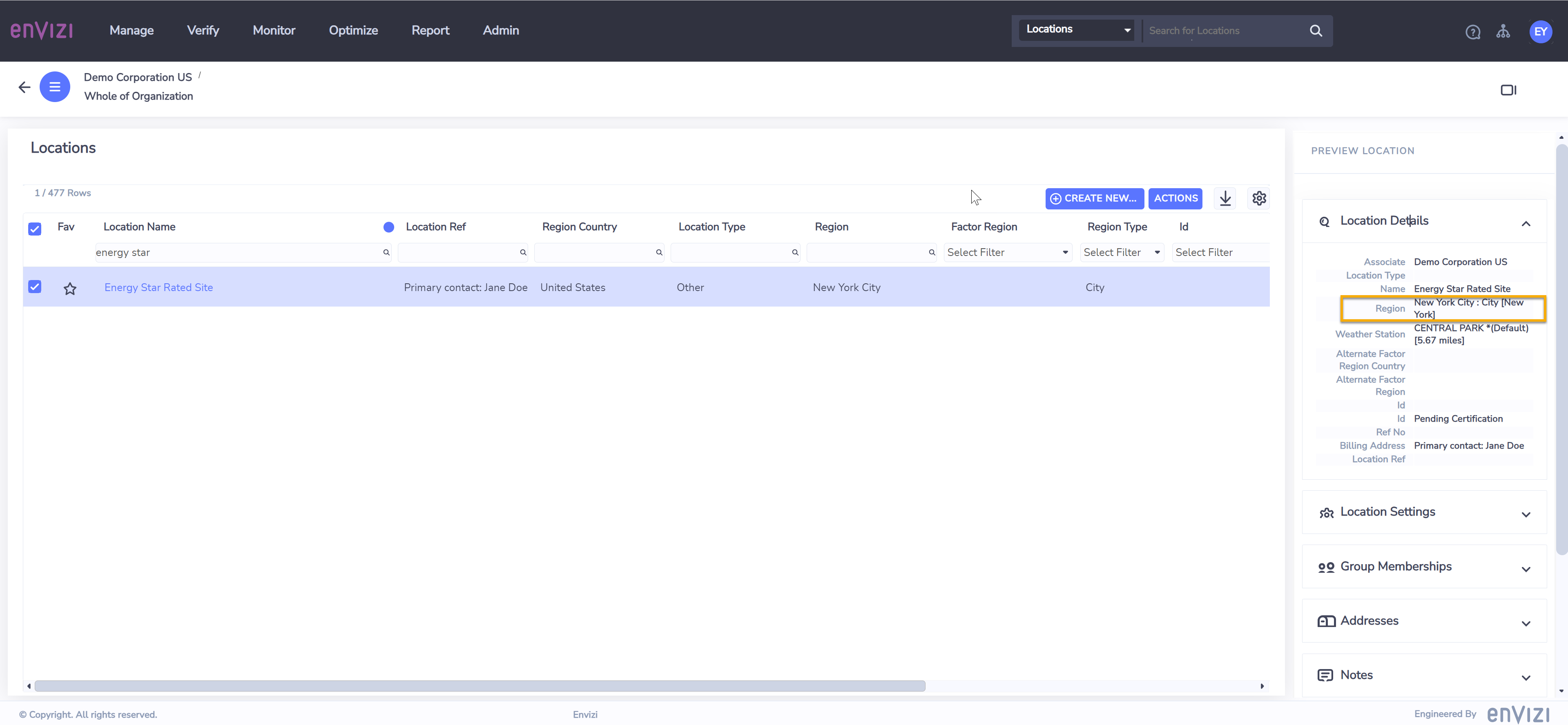
Task: Click the preview panel vertical scrollbar
Action: pos(1561,350)
